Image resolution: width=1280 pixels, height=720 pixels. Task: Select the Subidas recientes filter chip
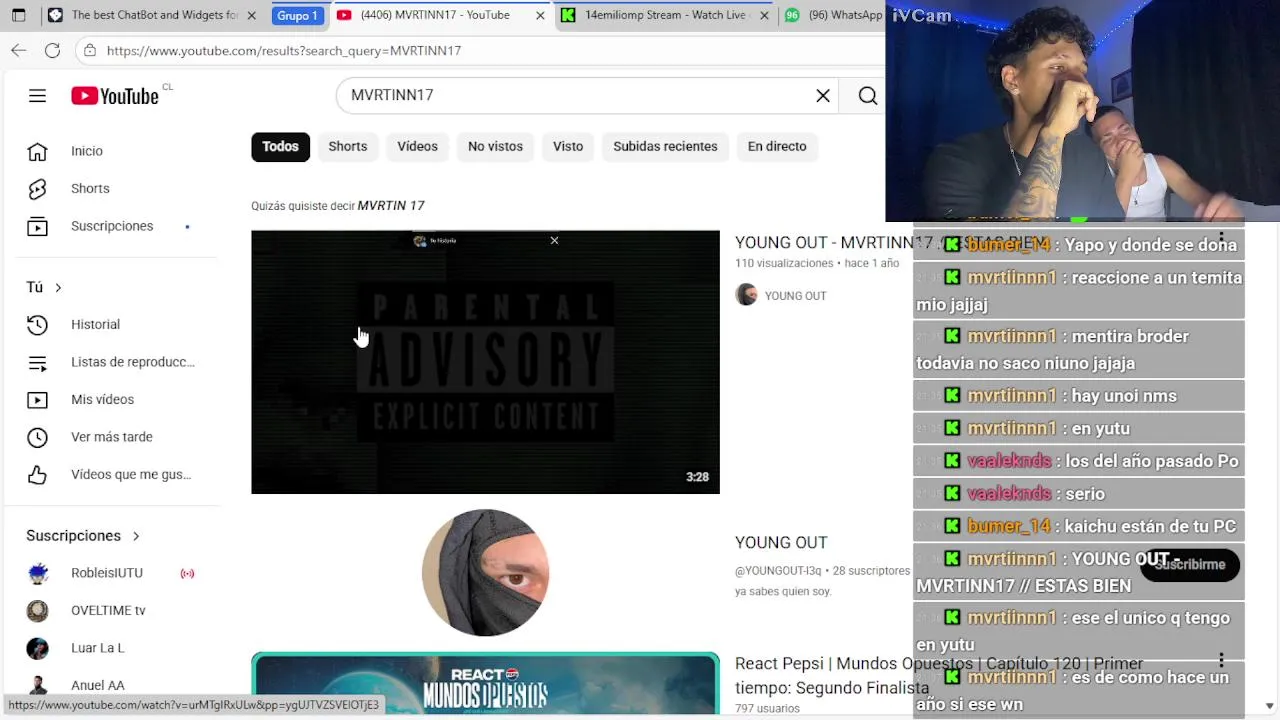pyautogui.click(x=665, y=146)
